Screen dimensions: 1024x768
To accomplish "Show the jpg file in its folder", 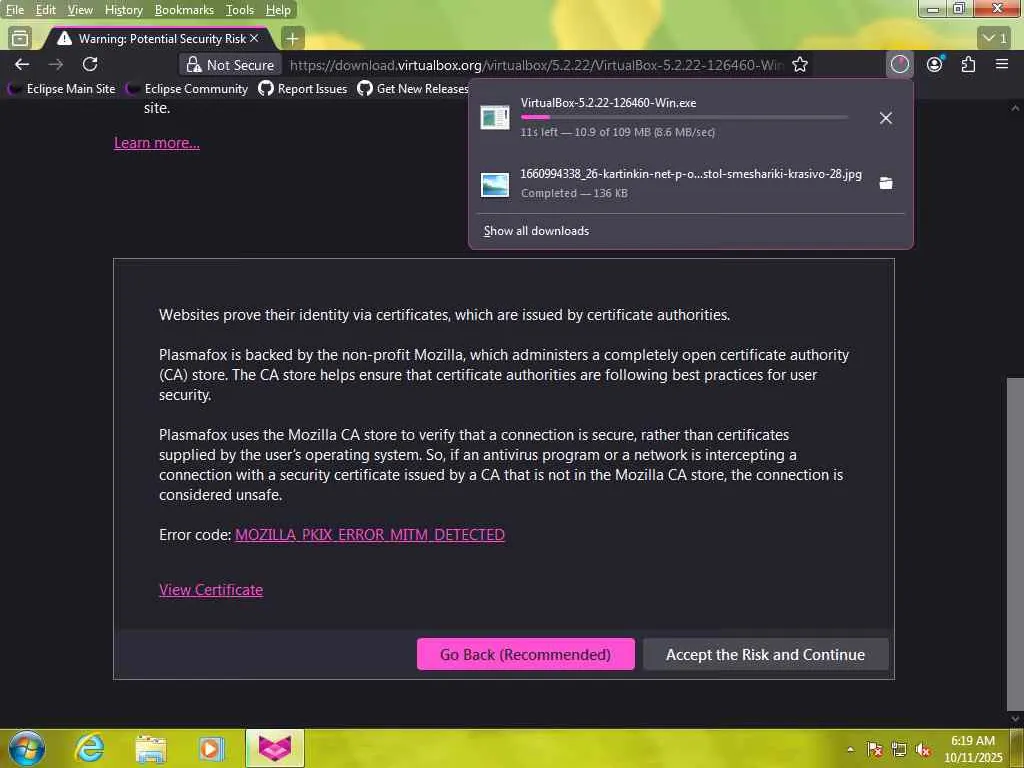I will click(x=886, y=183).
